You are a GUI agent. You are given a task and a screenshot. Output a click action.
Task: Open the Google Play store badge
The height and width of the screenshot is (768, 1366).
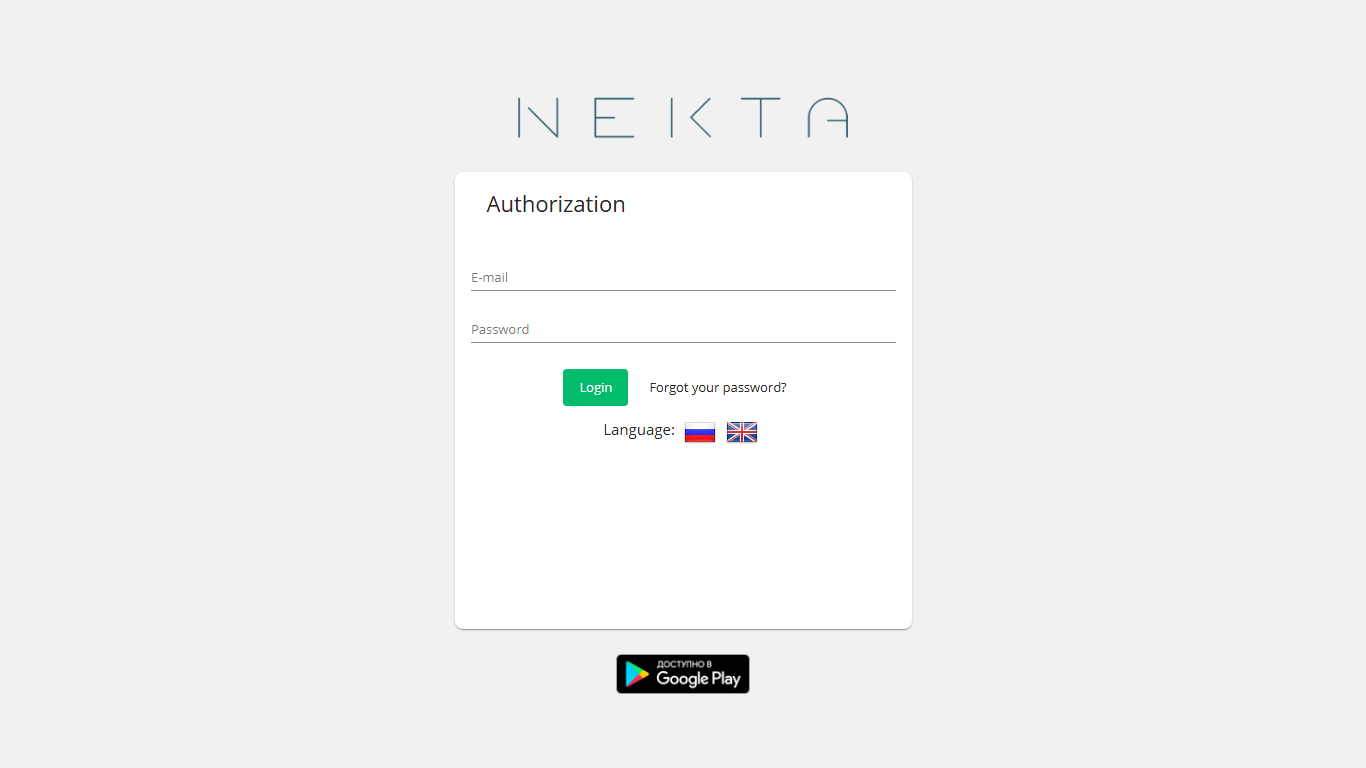pyautogui.click(x=683, y=674)
